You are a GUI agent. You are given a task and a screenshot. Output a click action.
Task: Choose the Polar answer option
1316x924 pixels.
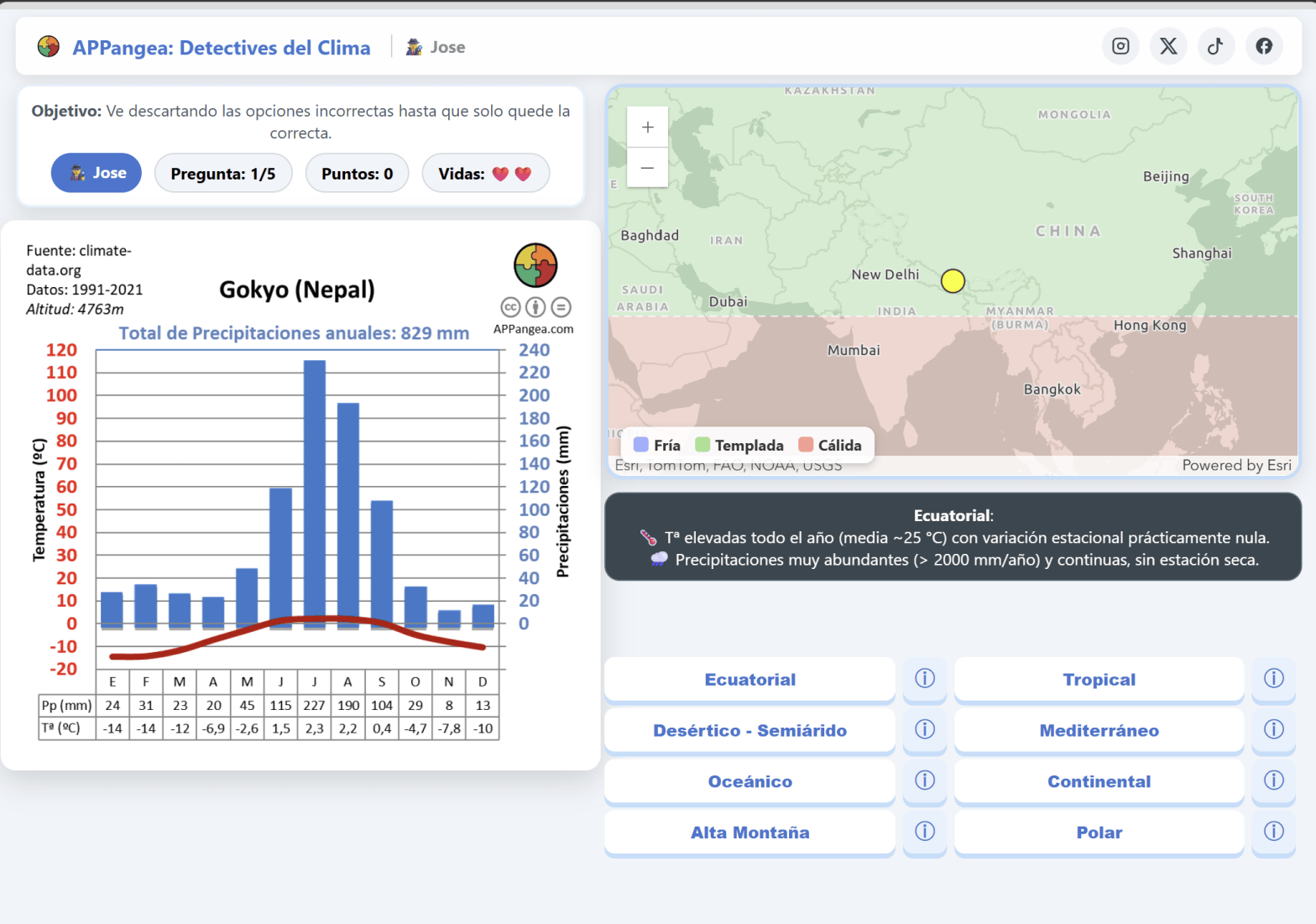tap(1099, 833)
